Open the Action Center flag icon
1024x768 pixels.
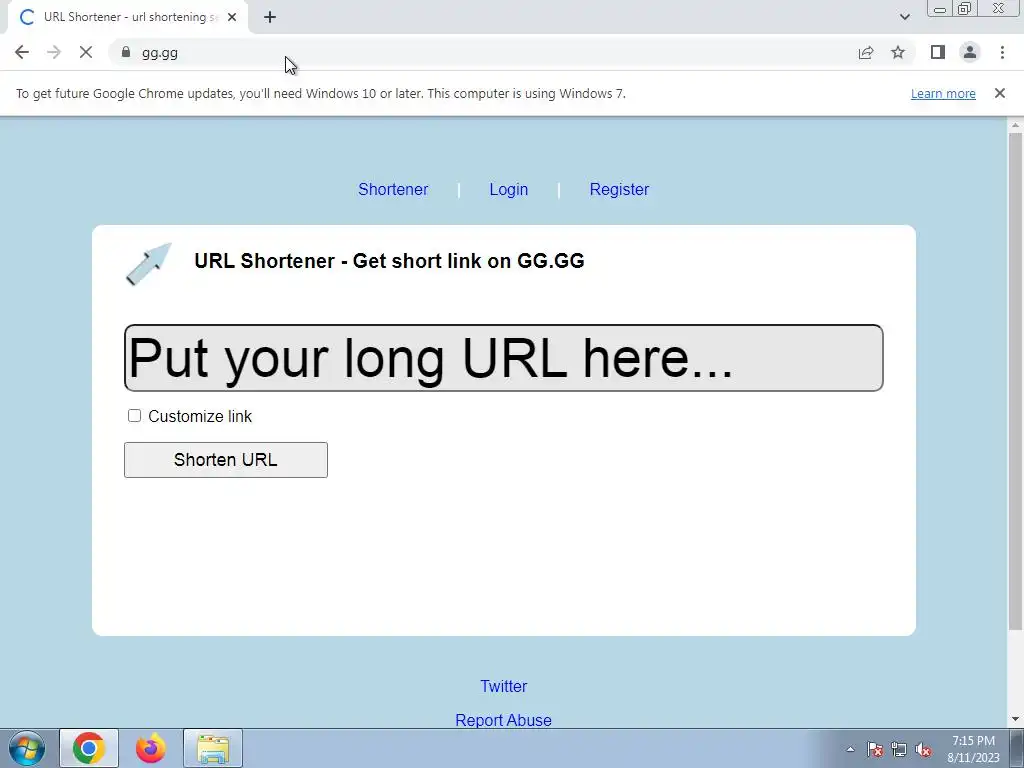click(x=875, y=750)
